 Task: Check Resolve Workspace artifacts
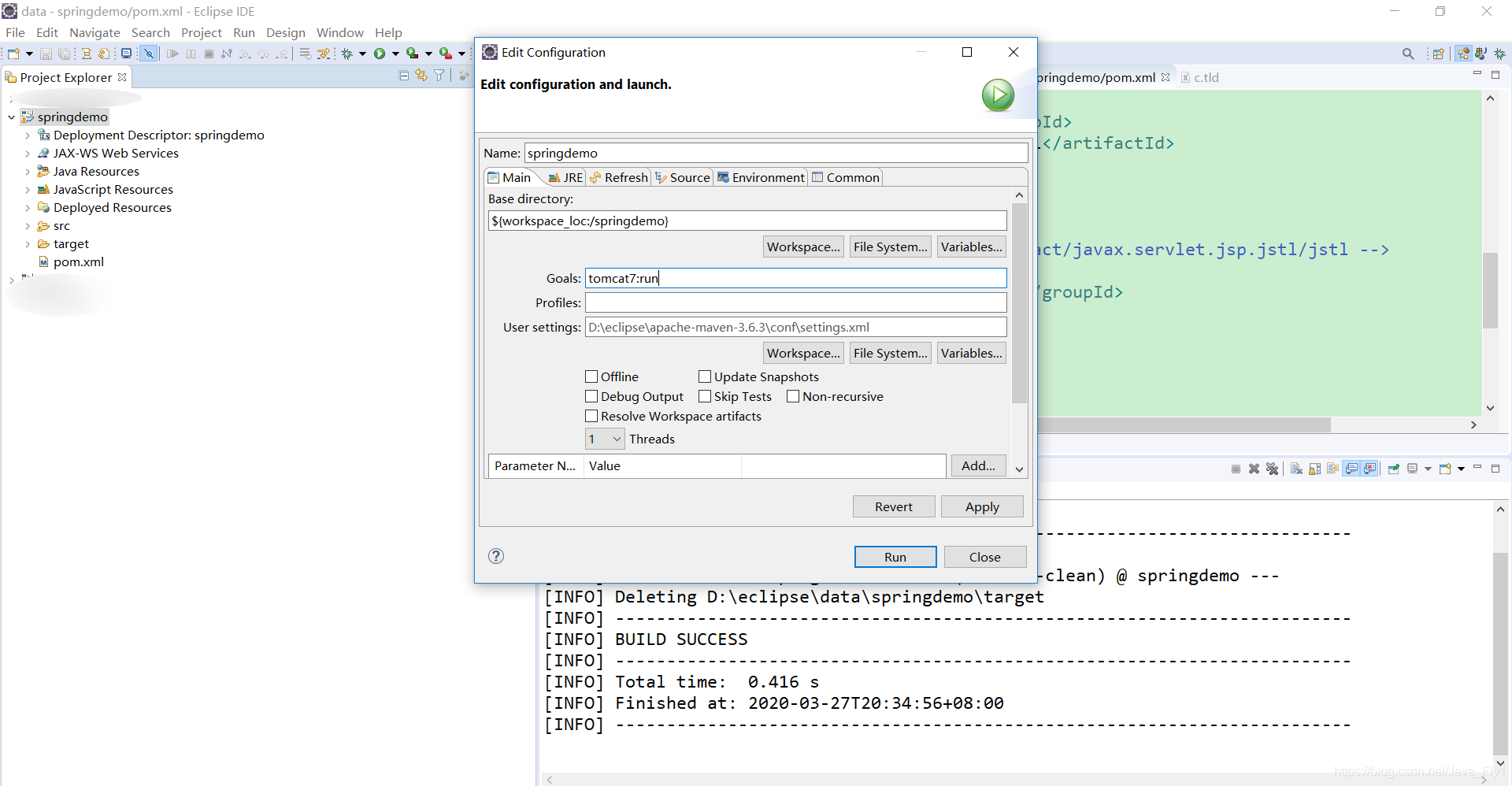pyautogui.click(x=591, y=416)
